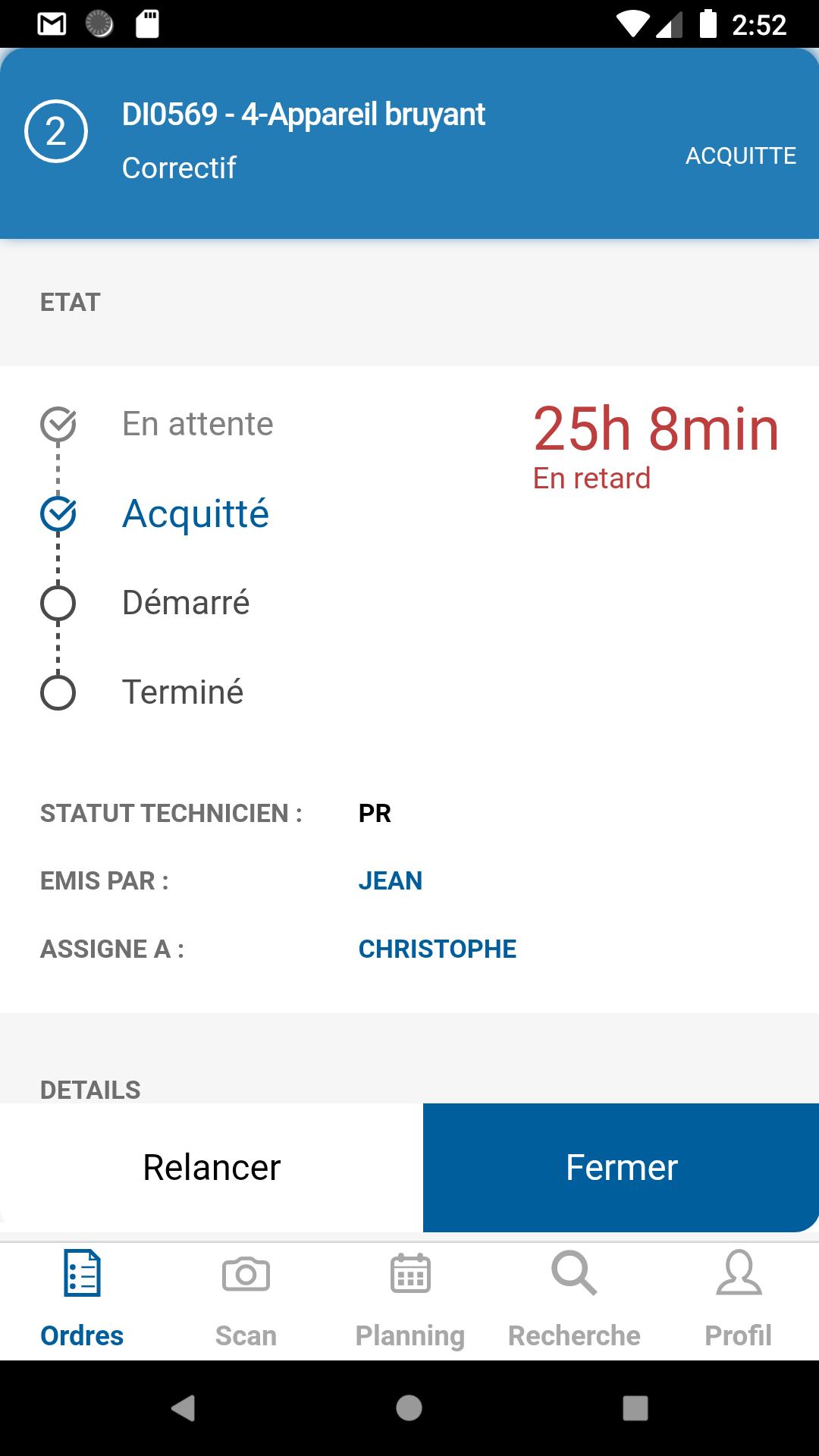
Task: Open the Planning calendar icon
Action: pyautogui.click(x=410, y=1272)
